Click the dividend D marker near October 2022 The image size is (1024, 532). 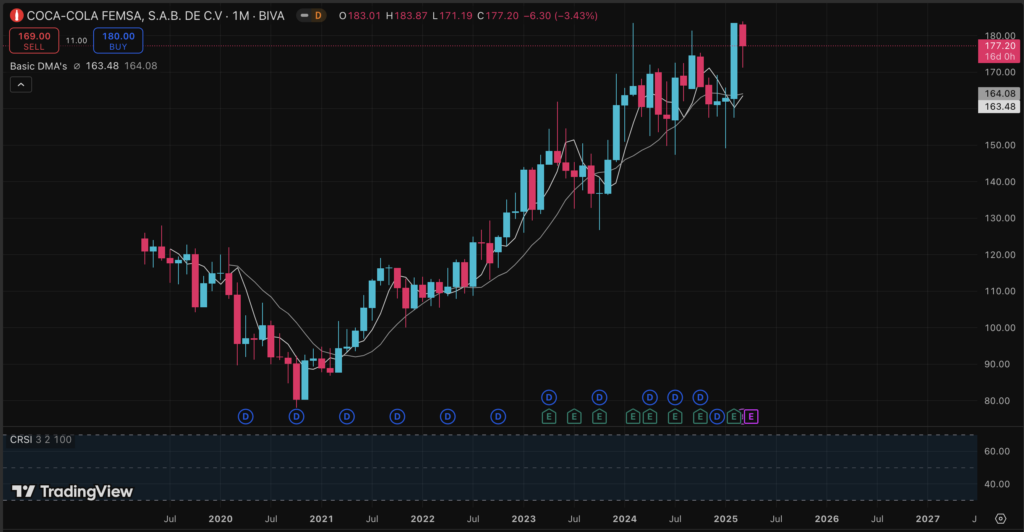[498, 416]
